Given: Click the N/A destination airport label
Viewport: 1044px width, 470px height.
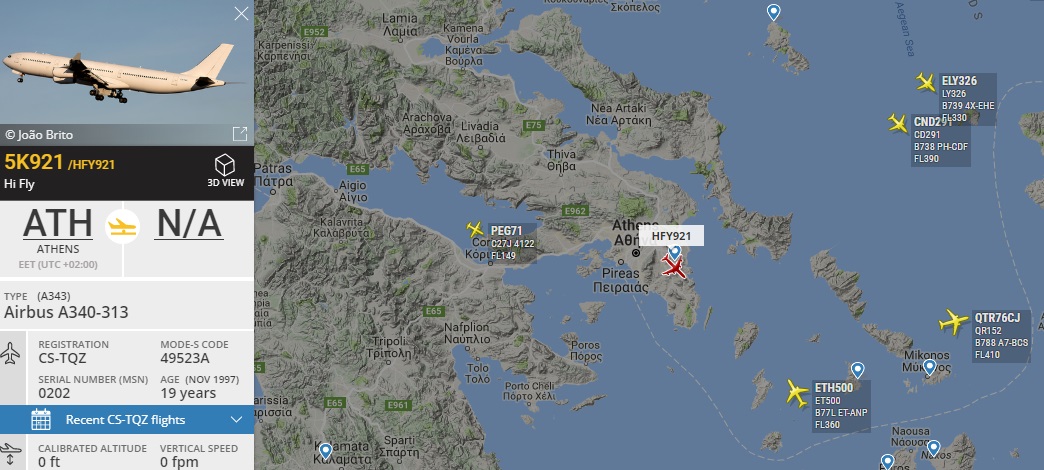Looking at the screenshot, I should point(189,224).
